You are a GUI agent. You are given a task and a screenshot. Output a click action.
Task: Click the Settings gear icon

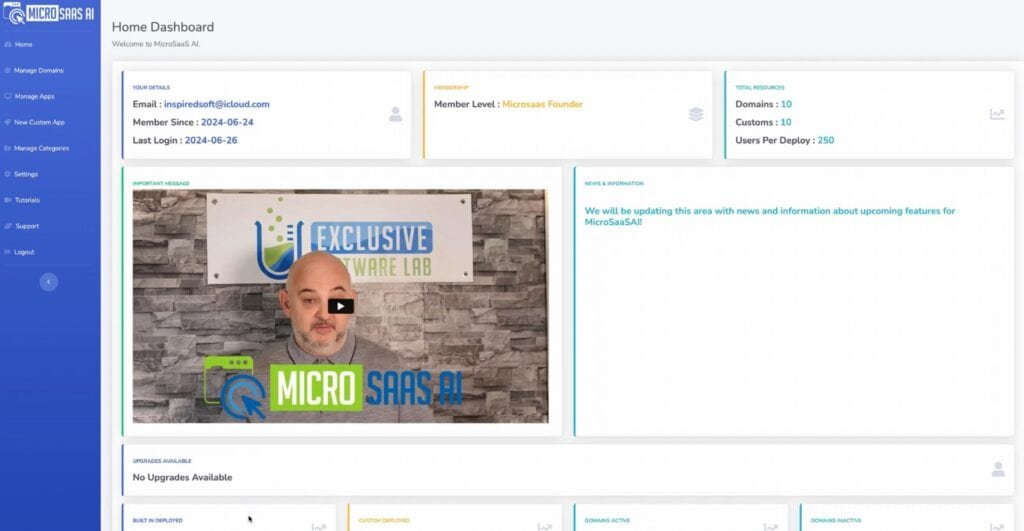point(8,174)
